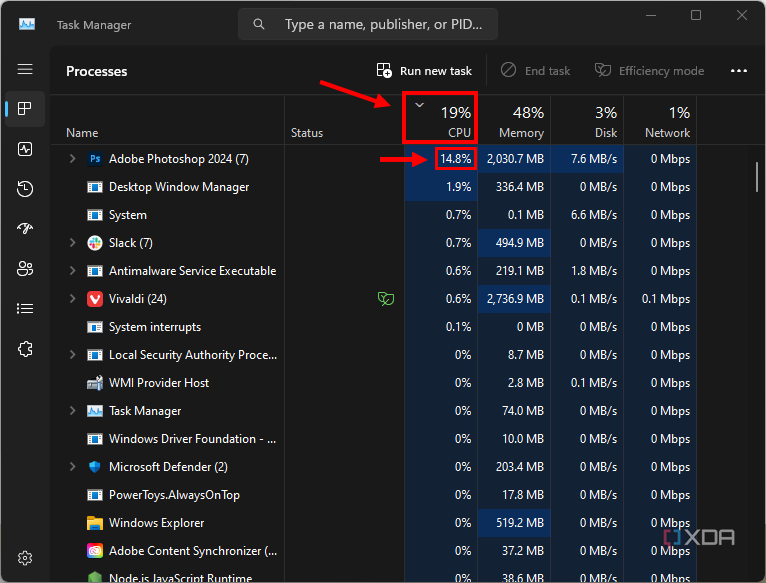Expand the Microsoft Defender (2) group
766x583 pixels.
click(x=72, y=467)
